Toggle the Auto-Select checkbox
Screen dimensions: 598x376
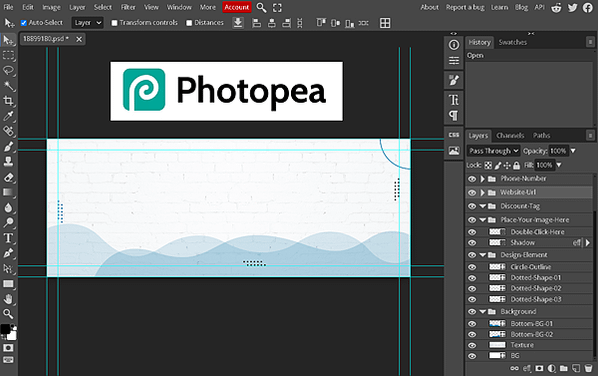point(24,23)
